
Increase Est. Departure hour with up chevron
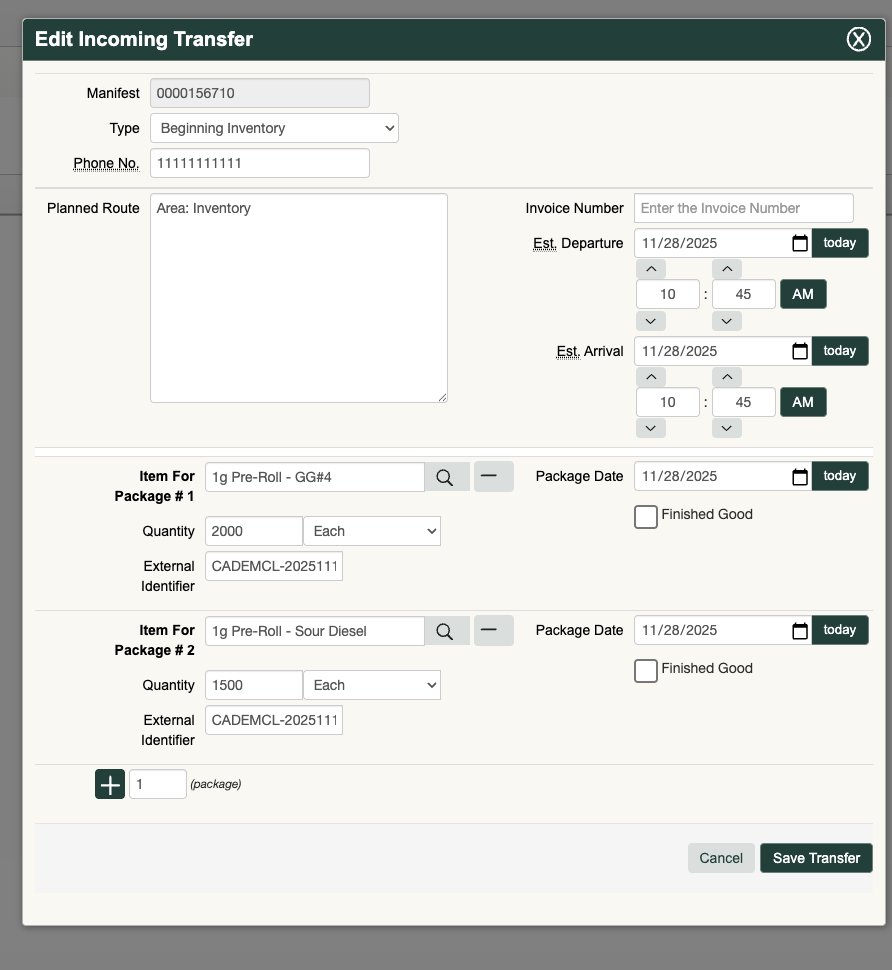[x=650, y=268]
